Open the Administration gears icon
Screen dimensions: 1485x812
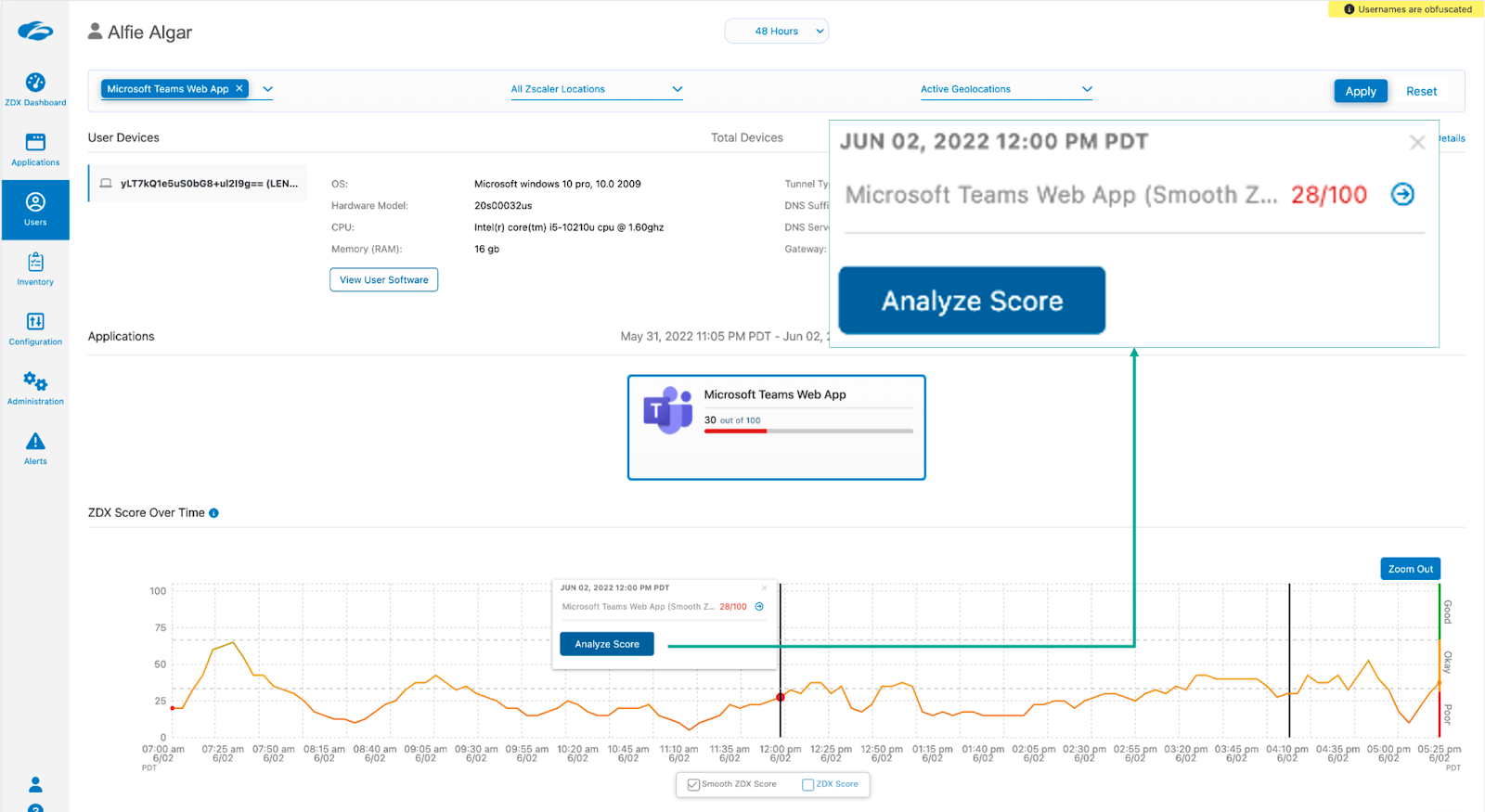point(35,382)
